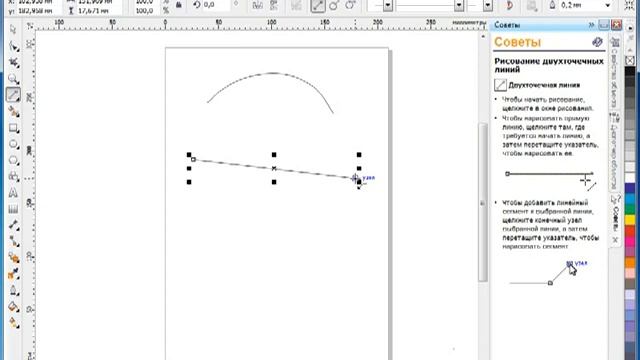Pick the orange color swatch
This screenshot has width=640, height=360.
pos(630,262)
